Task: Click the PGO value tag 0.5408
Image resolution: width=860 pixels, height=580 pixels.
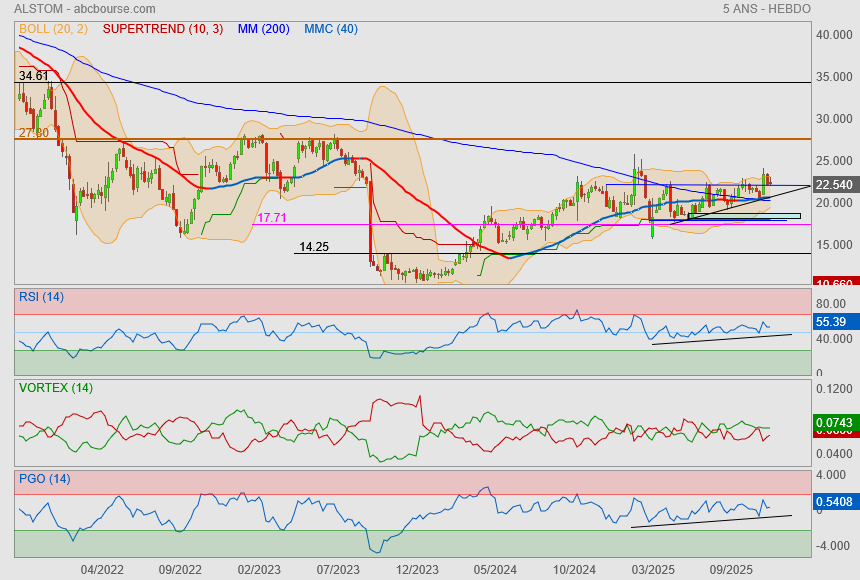Action: coord(834,501)
